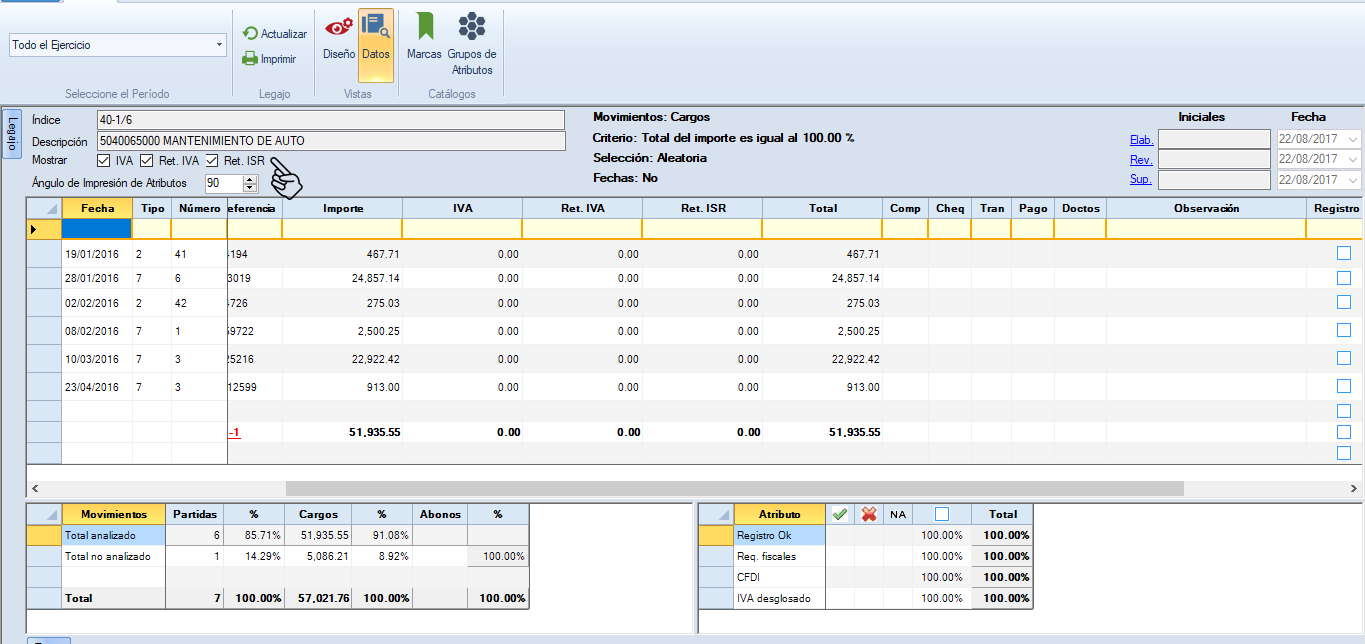
Task: Click the Imprimir printer icon
Action: coord(251,59)
